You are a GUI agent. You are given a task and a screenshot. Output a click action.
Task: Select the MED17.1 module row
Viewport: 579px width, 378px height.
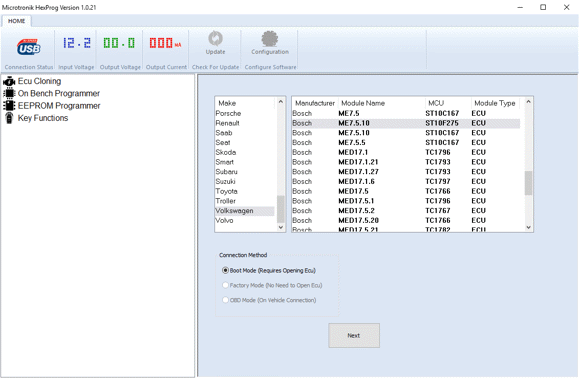pos(406,152)
